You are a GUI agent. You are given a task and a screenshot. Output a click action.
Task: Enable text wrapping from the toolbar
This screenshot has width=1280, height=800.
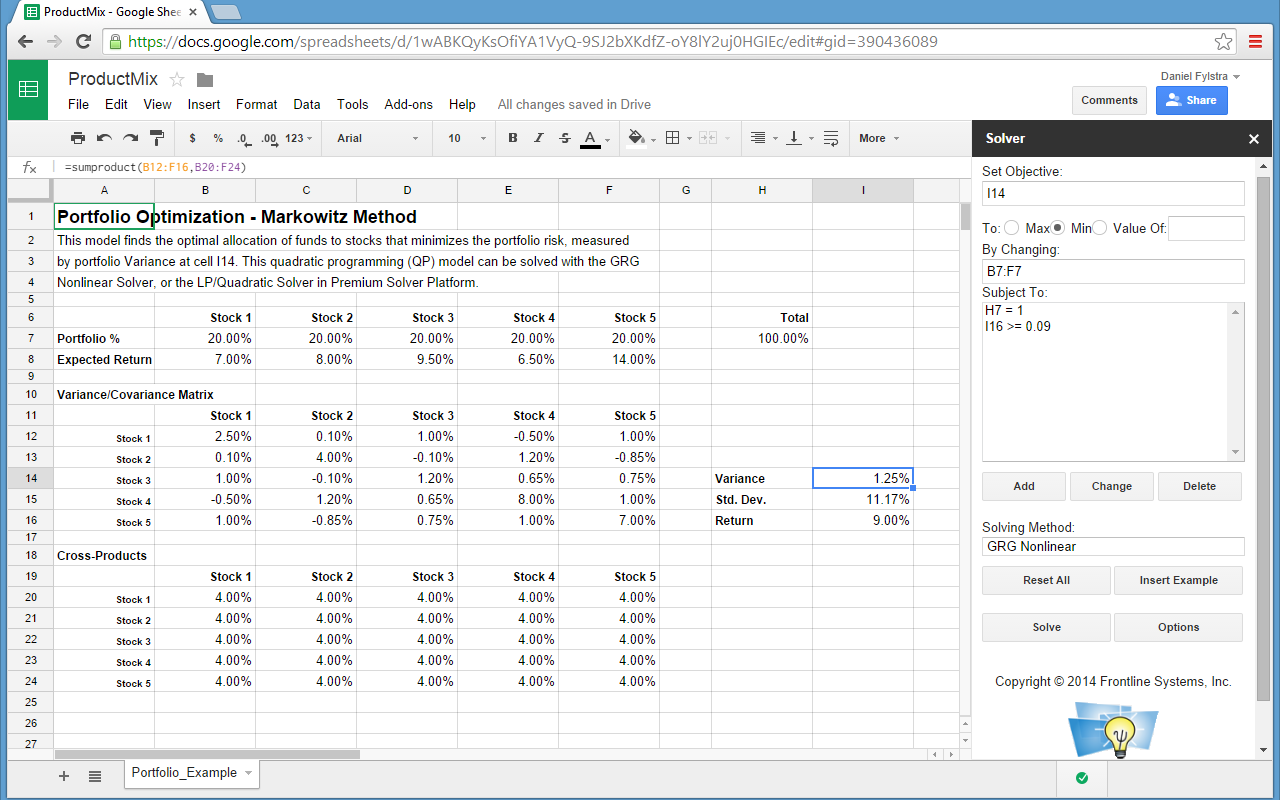coord(830,138)
